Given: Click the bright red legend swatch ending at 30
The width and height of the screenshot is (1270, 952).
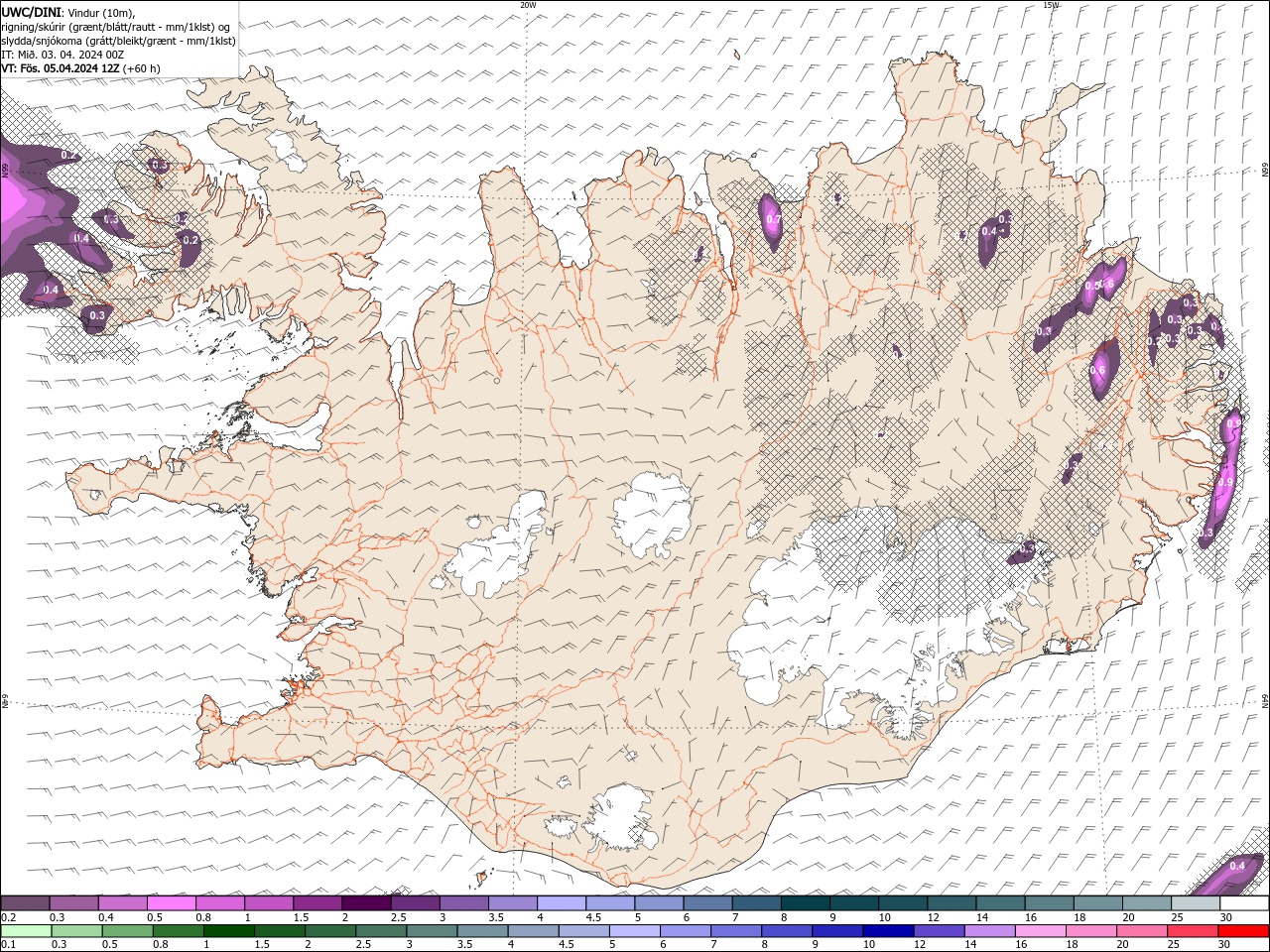Looking at the screenshot, I should tap(1244, 930).
